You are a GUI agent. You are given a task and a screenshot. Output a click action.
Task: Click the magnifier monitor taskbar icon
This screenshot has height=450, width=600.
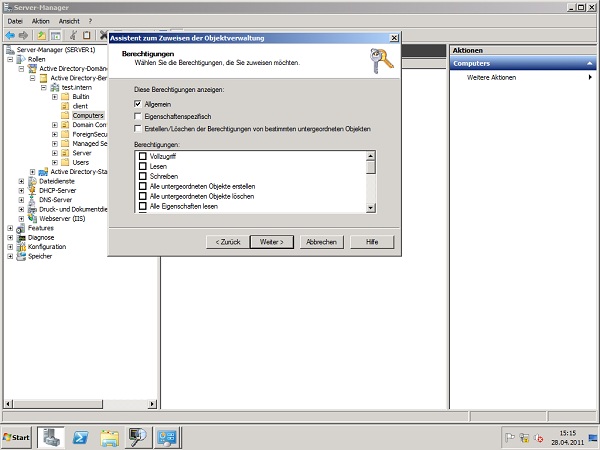[x=139, y=437]
